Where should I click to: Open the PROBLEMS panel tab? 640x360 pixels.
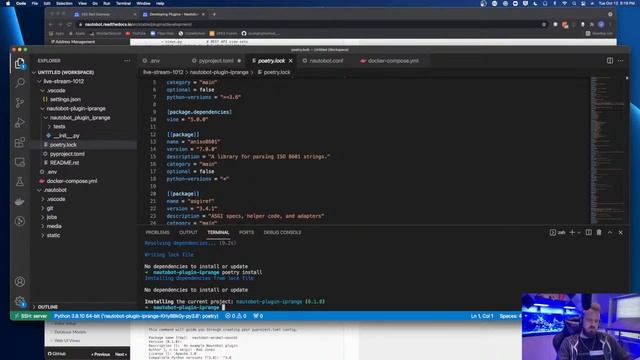[157, 232]
